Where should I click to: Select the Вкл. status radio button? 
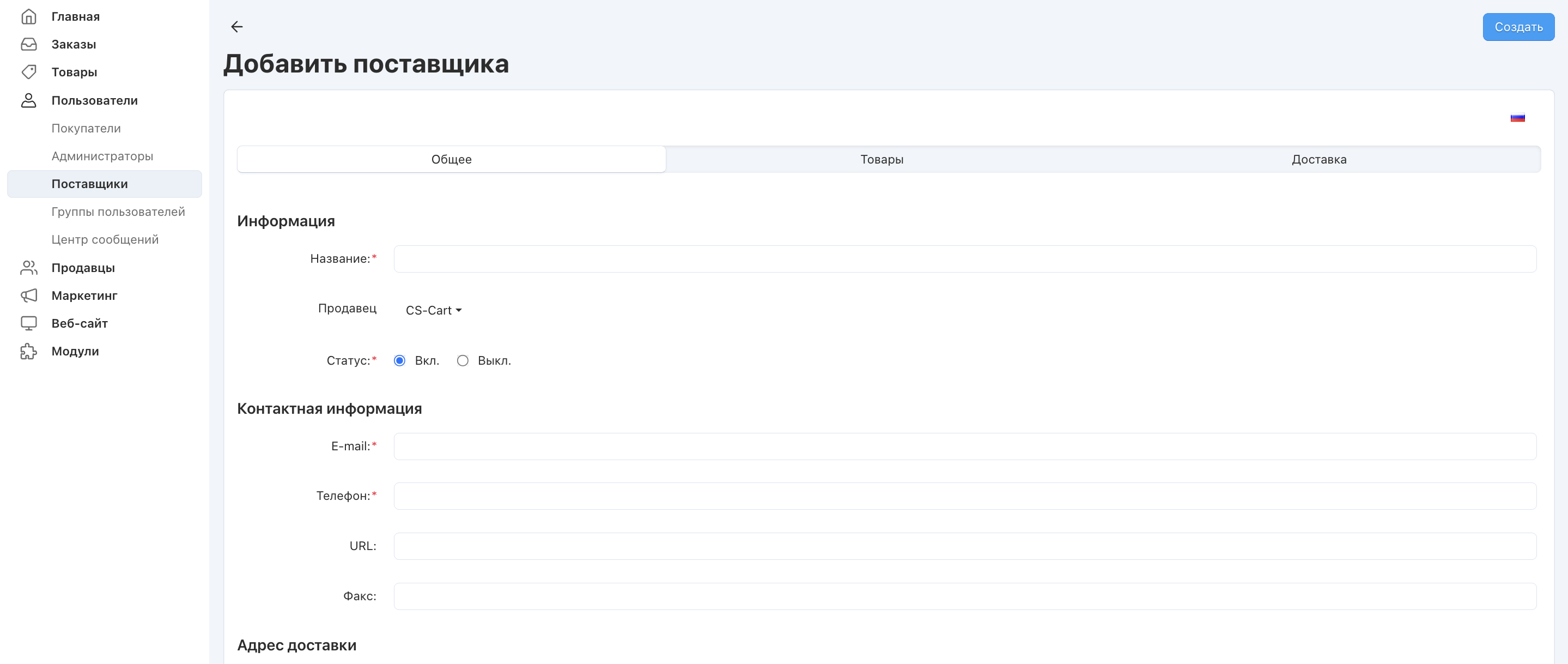[399, 361]
